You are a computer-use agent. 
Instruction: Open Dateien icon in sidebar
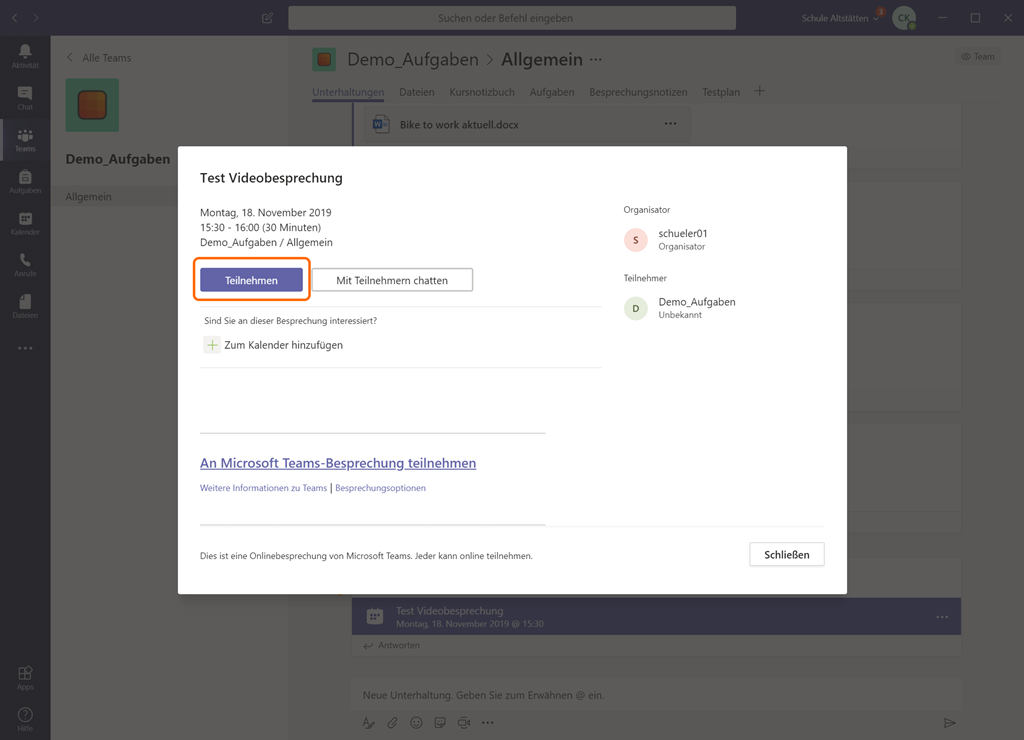[x=25, y=306]
